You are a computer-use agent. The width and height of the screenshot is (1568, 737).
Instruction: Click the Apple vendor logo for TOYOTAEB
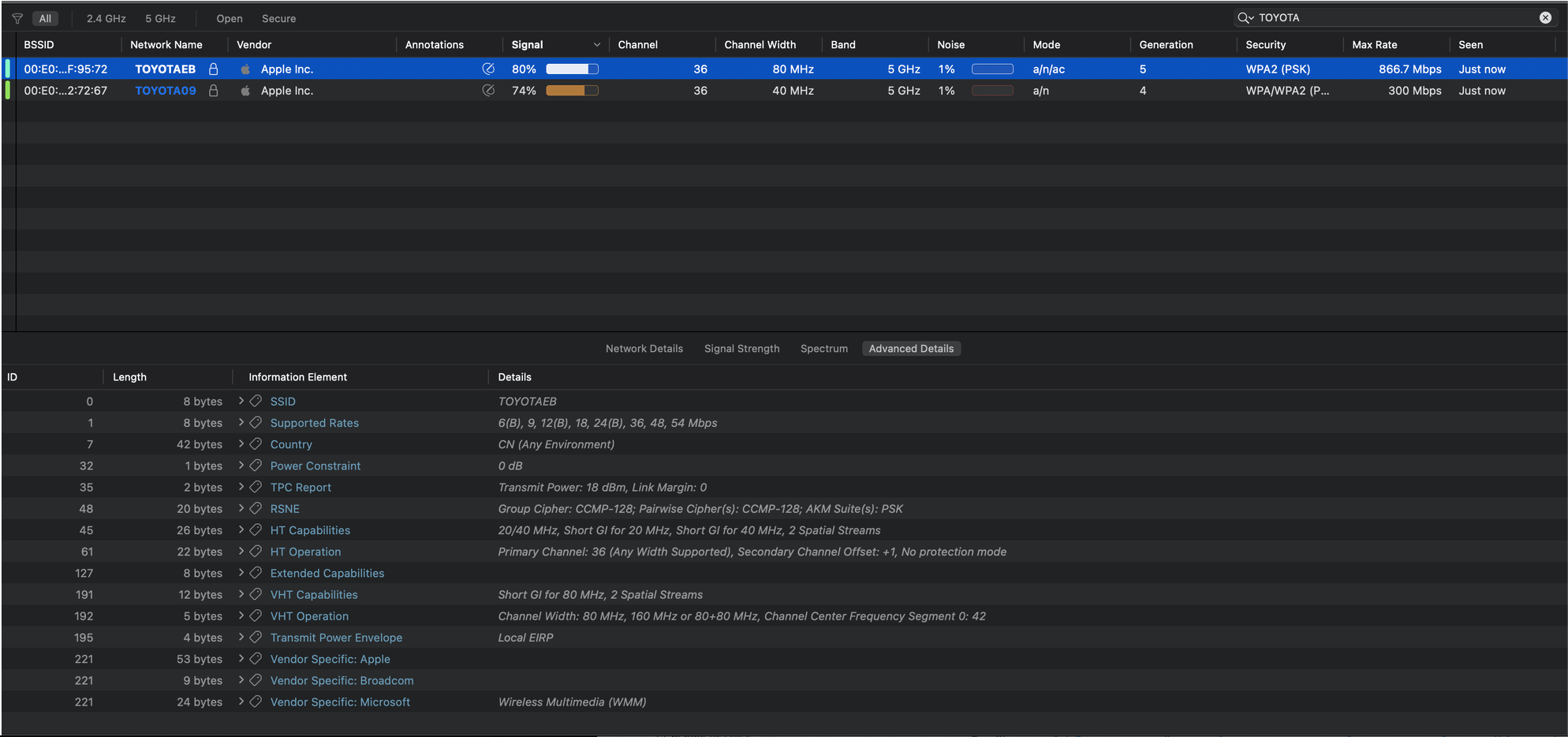click(x=245, y=69)
